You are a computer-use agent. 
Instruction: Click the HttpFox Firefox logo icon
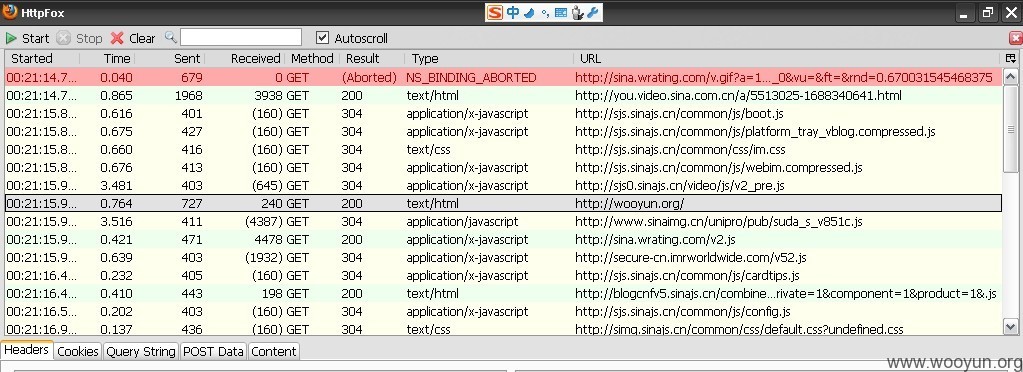pos(10,12)
